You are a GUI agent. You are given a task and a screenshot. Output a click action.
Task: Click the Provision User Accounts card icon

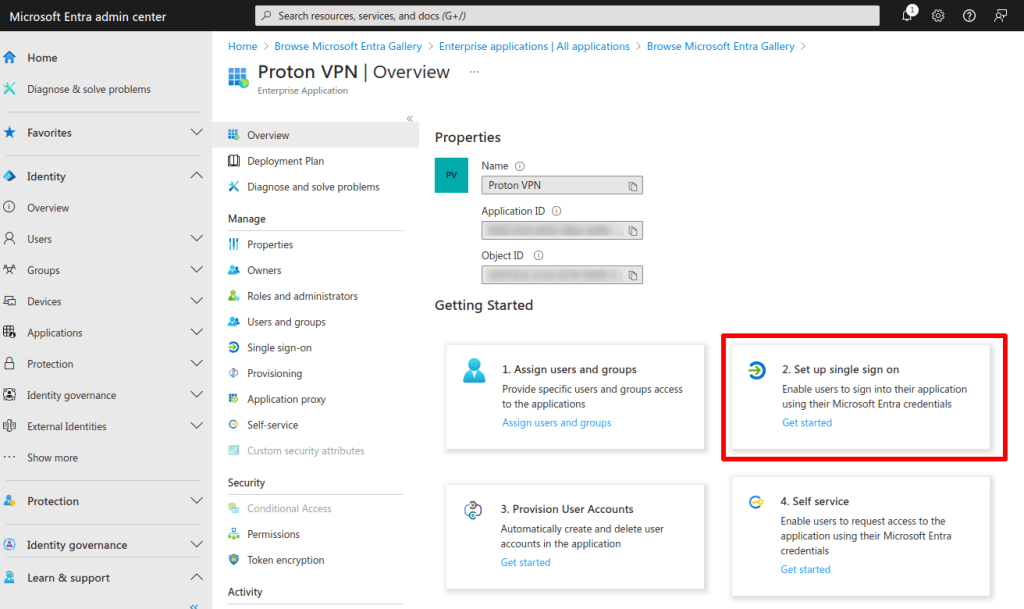point(473,510)
